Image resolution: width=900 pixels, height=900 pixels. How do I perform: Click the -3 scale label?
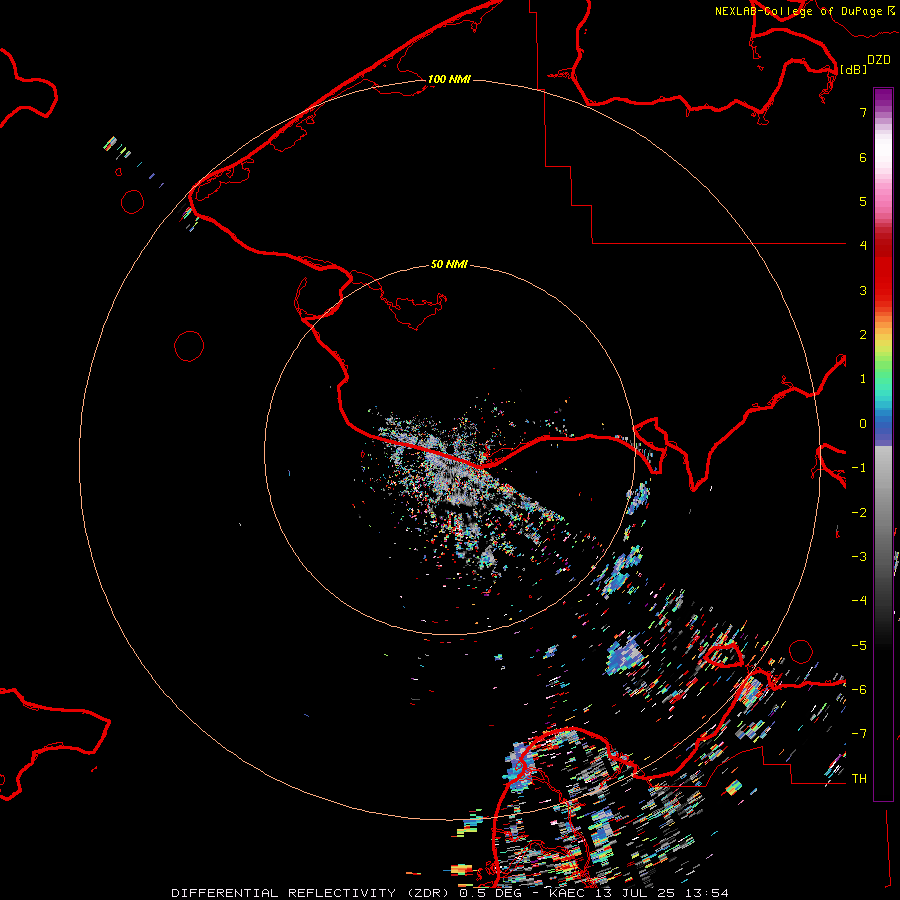click(859, 557)
